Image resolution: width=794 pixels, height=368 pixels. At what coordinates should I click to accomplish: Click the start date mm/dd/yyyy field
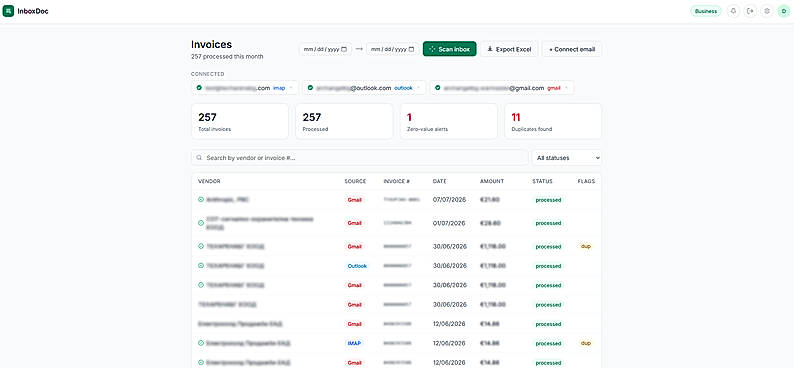(x=325, y=49)
